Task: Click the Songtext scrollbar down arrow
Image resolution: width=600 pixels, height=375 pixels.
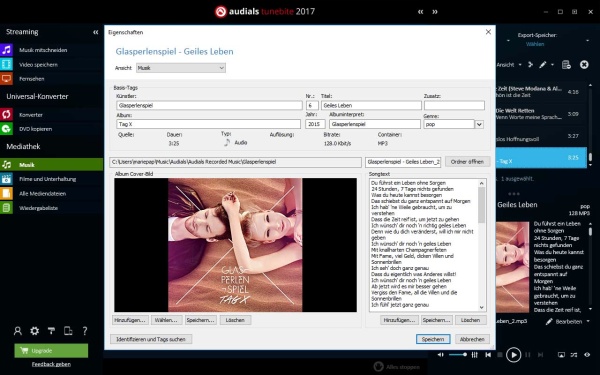Action: (x=481, y=307)
